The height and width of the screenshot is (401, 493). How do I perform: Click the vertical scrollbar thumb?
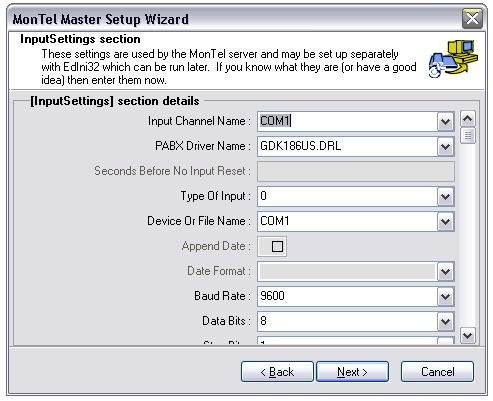click(468, 136)
